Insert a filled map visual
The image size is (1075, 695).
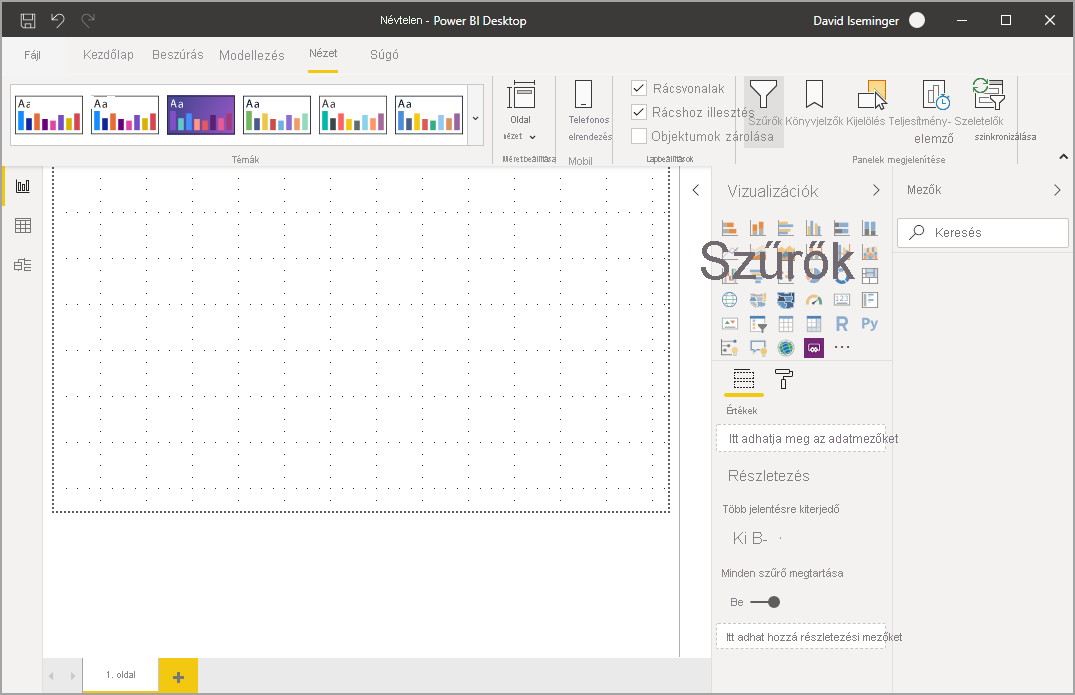pyautogui.click(x=758, y=300)
